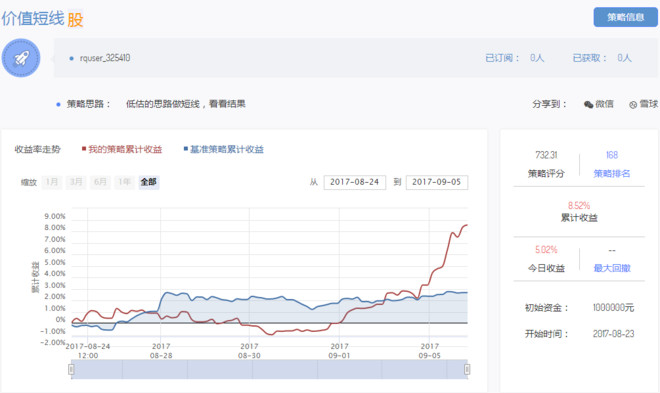Click the blue bullet beside rquser_325410
The height and width of the screenshot is (393, 660).
(x=71, y=58)
